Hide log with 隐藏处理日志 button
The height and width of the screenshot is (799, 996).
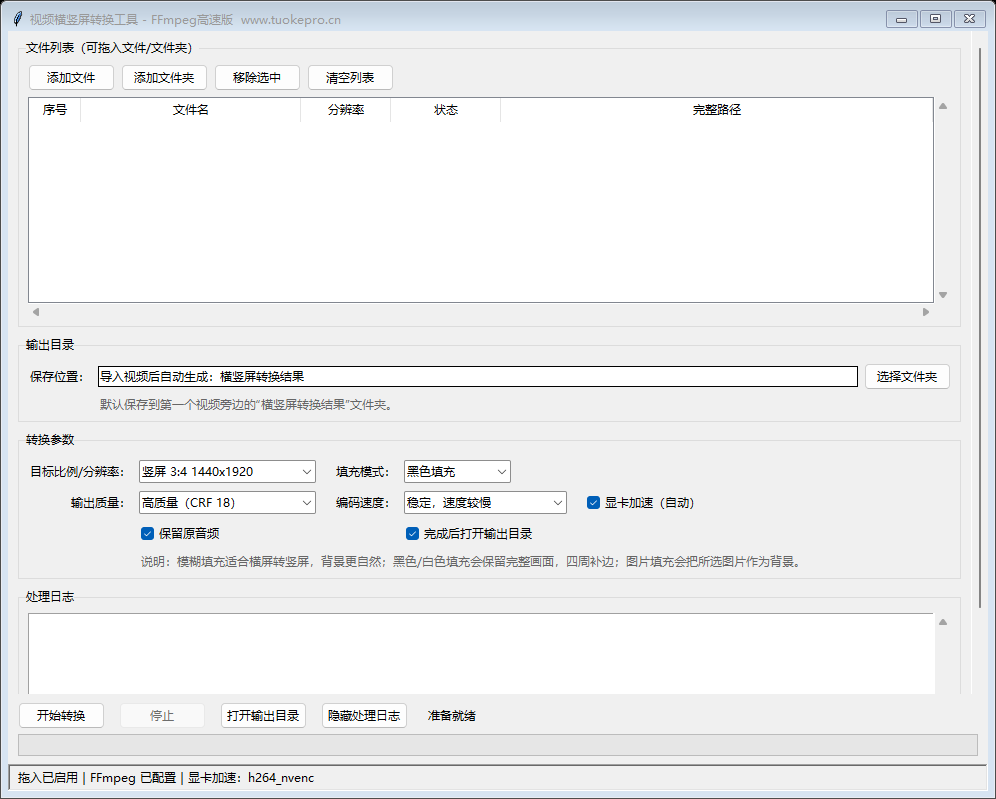point(364,716)
